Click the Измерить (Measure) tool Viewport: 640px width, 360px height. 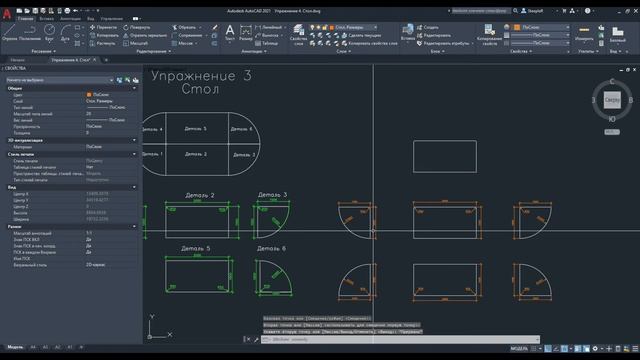(584, 33)
